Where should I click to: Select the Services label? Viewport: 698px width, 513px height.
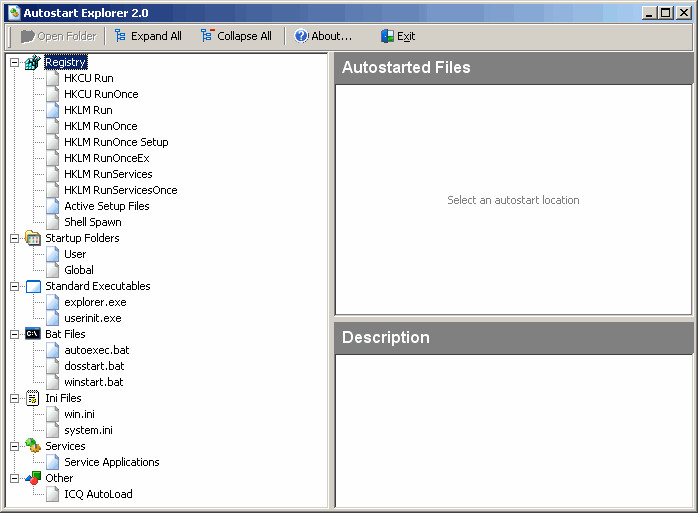click(65, 446)
